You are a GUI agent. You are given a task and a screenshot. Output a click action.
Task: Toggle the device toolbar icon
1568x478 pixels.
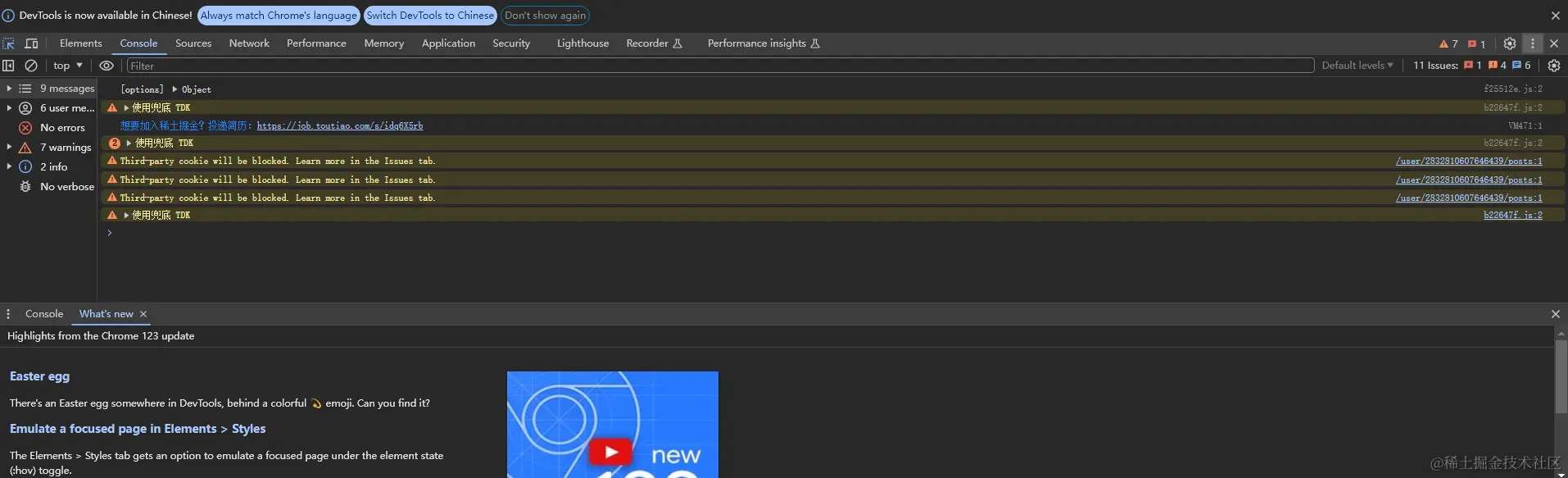32,43
